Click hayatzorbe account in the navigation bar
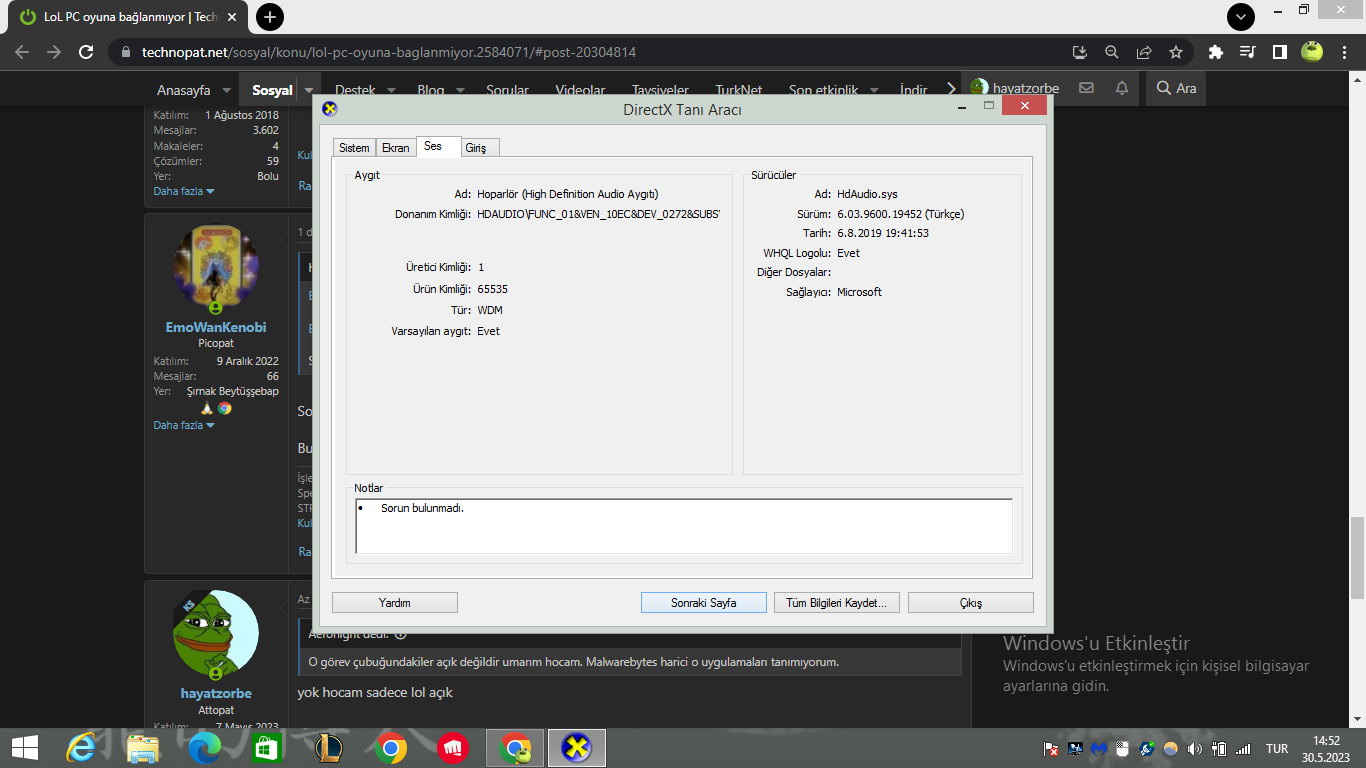This screenshot has height=768, width=1366. coord(1014,88)
